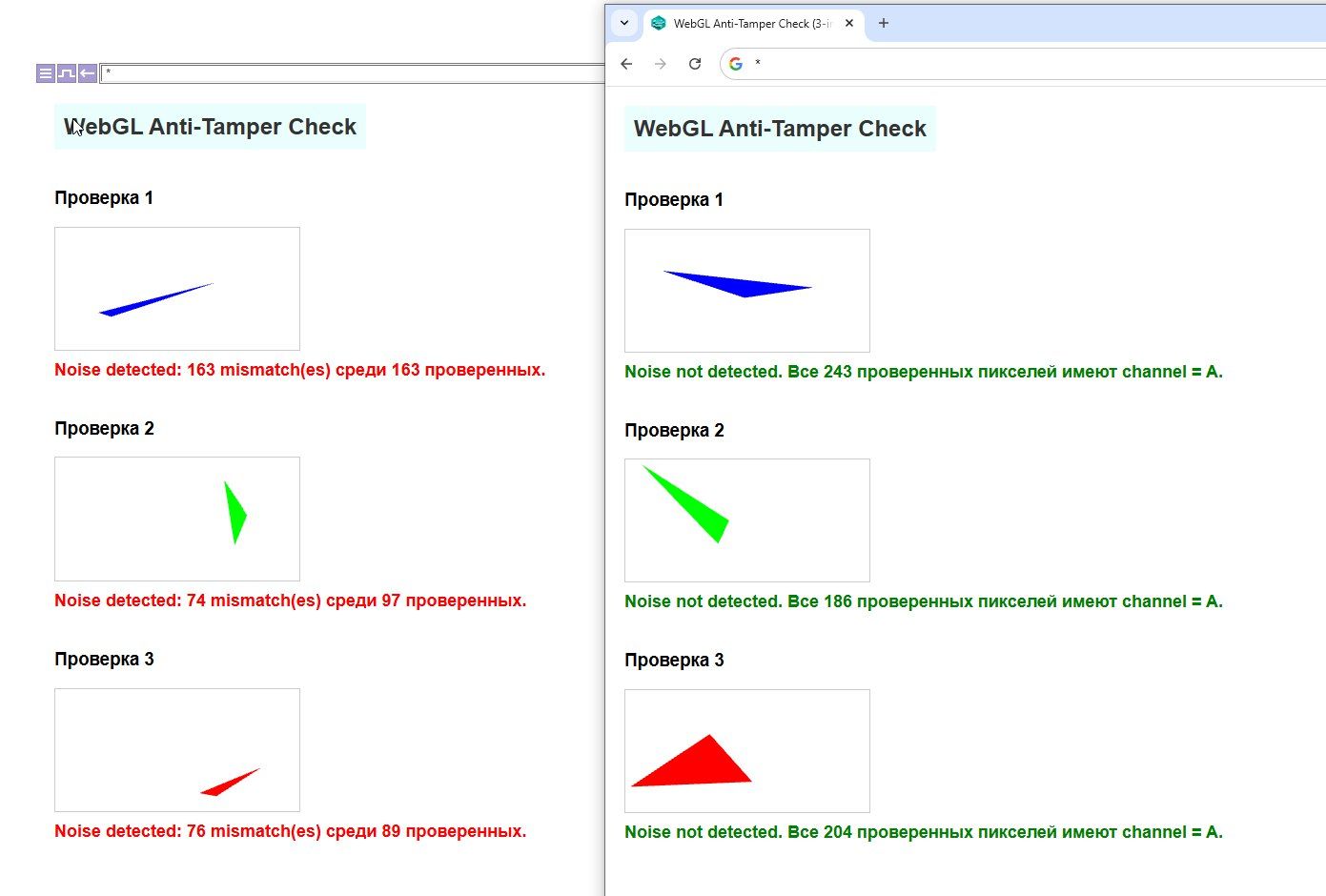Select the red 'Noise detected: 163 mismatch(es)' message
Screen dimensions: 1326x896
[x=298, y=370]
